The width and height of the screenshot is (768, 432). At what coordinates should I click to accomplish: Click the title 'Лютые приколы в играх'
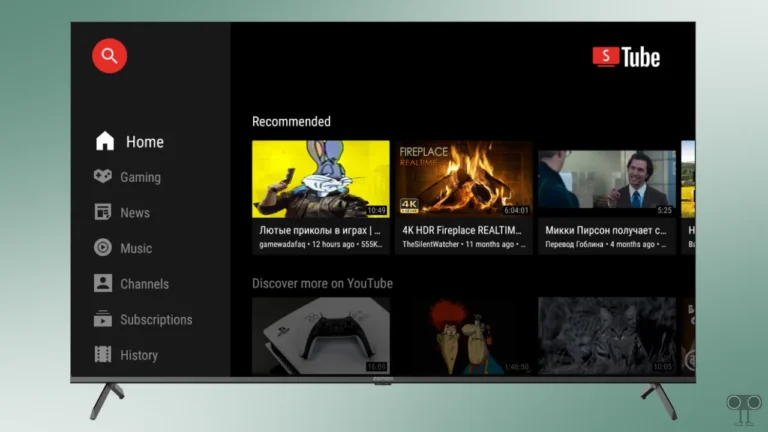tap(313, 230)
